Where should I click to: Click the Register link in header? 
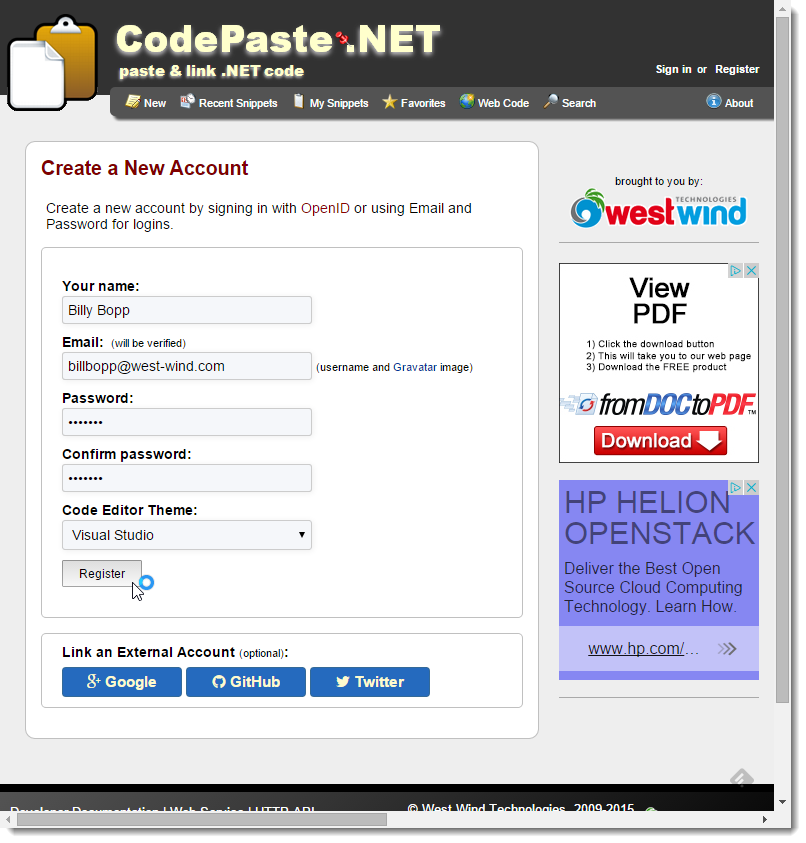(x=738, y=69)
